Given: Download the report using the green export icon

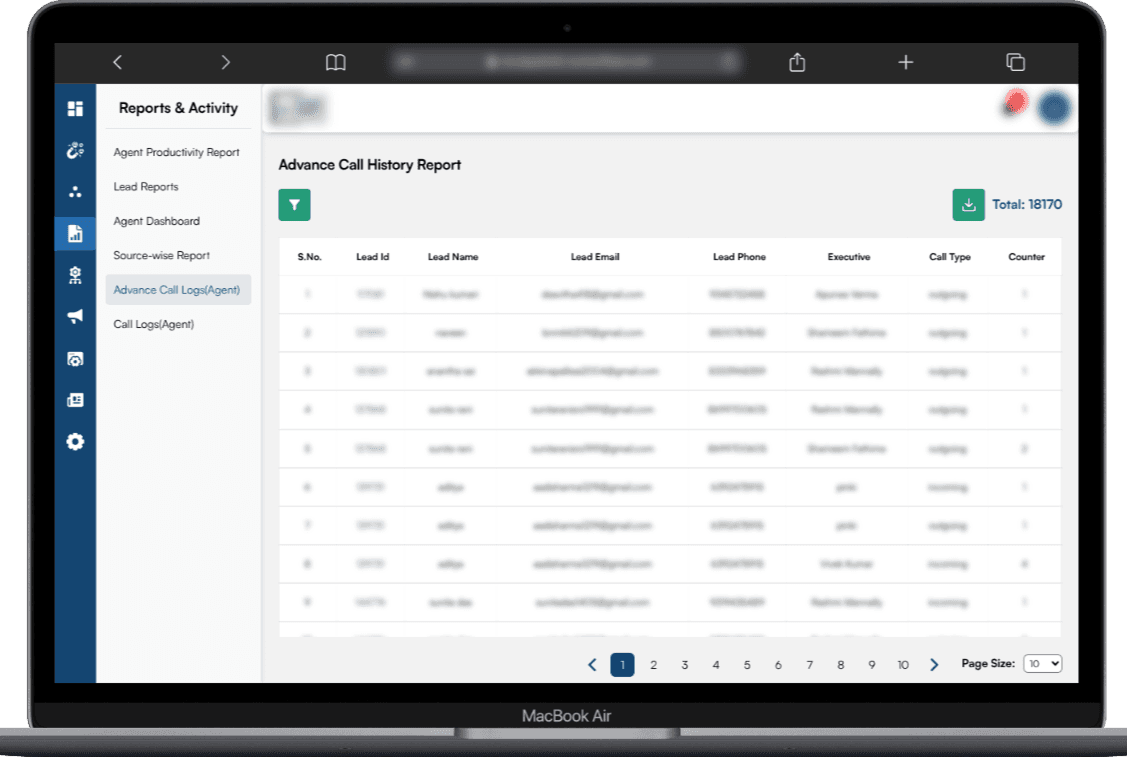Looking at the screenshot, I should pyautogui.click(x=968, y=204).
